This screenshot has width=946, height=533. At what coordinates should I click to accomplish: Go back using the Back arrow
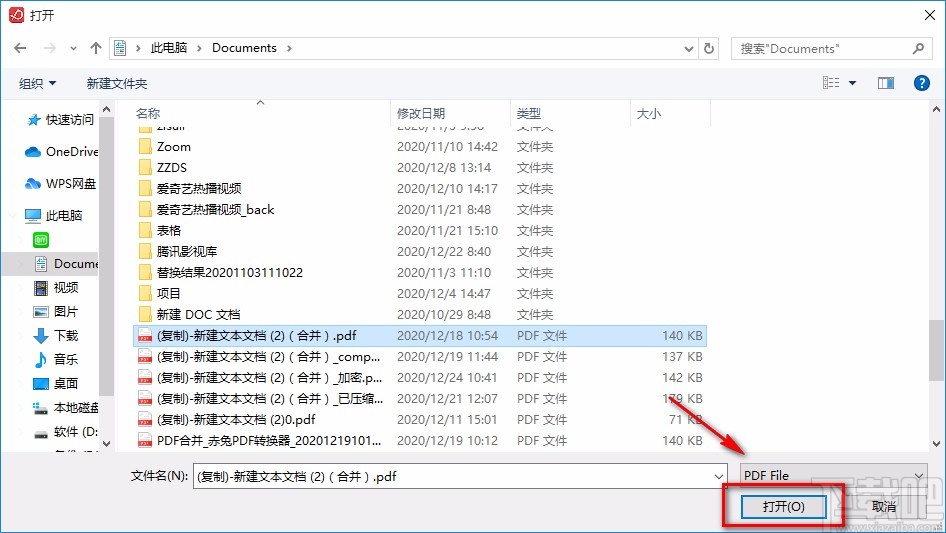point(20,48)
